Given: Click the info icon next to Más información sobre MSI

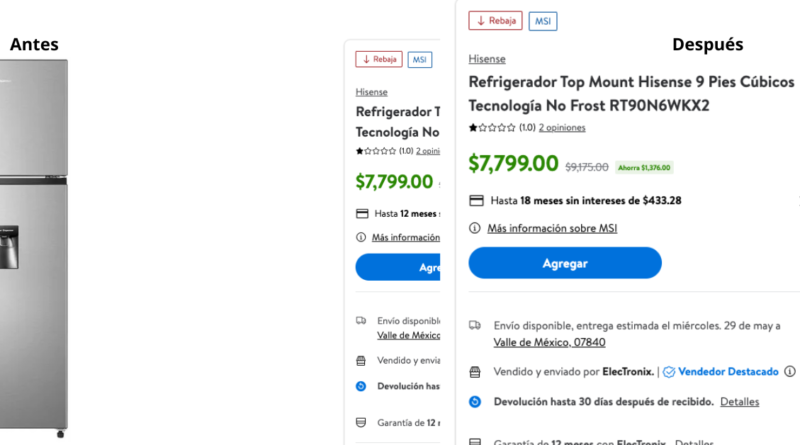Looking at the screenshot, I should (474, 228).
